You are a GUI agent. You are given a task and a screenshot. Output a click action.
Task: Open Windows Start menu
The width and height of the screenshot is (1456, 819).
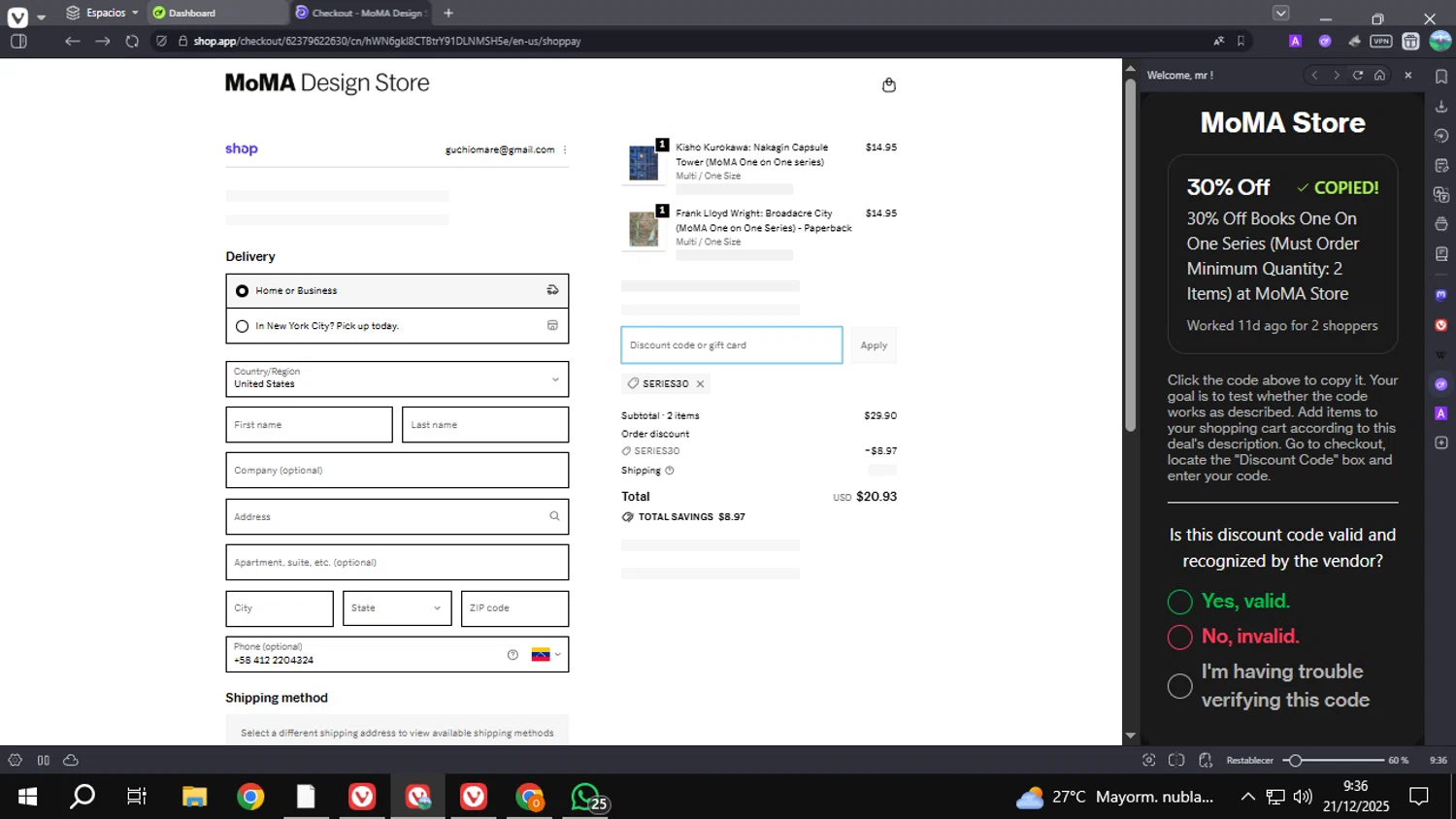27,797
